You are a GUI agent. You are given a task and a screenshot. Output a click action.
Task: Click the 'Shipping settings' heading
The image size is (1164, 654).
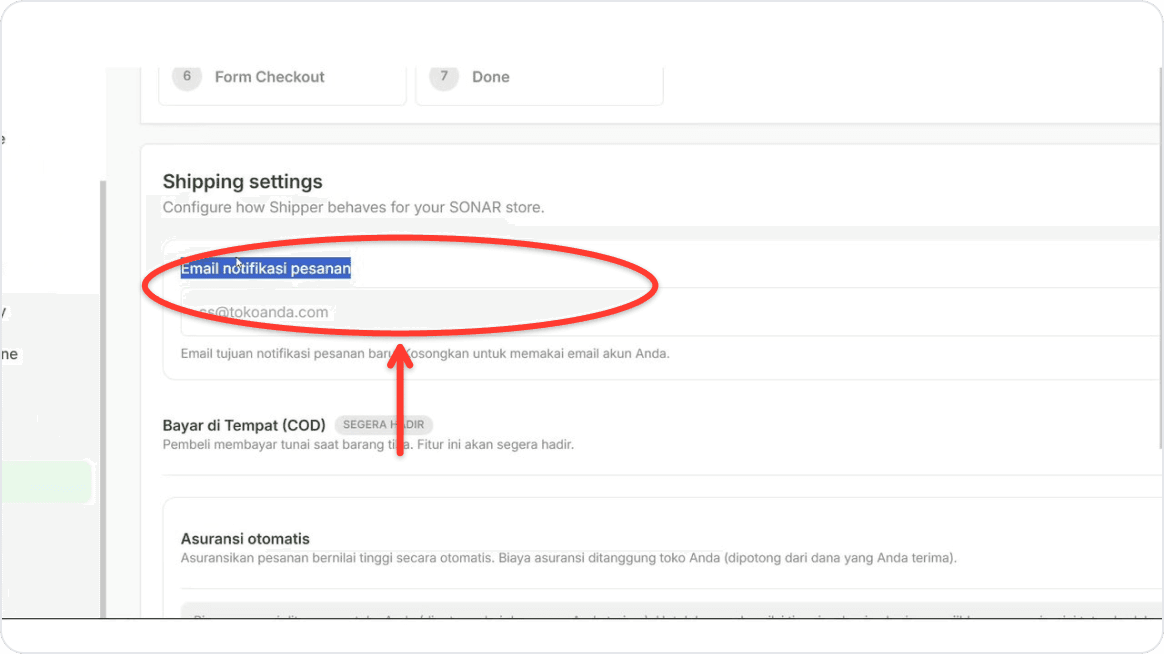243,182
